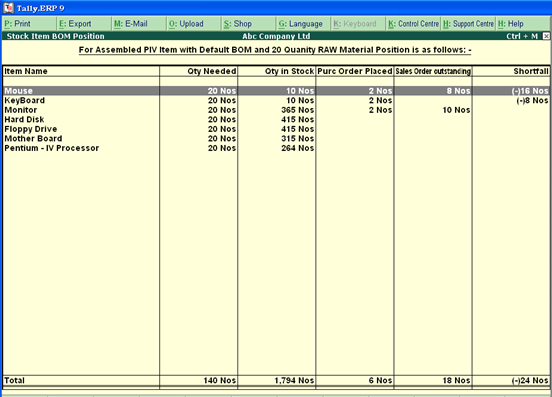Click the Stock Item BOM Position title

pyautogui.click(x=56, y=36)
